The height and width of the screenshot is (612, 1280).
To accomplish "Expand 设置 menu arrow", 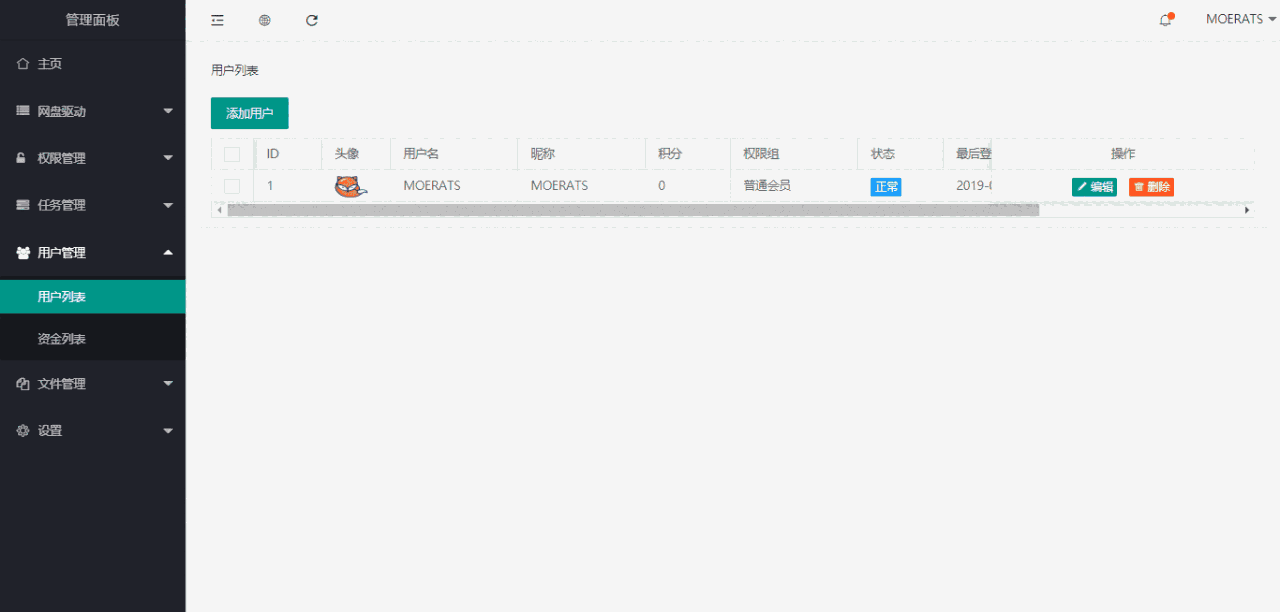I will point(168,431).
